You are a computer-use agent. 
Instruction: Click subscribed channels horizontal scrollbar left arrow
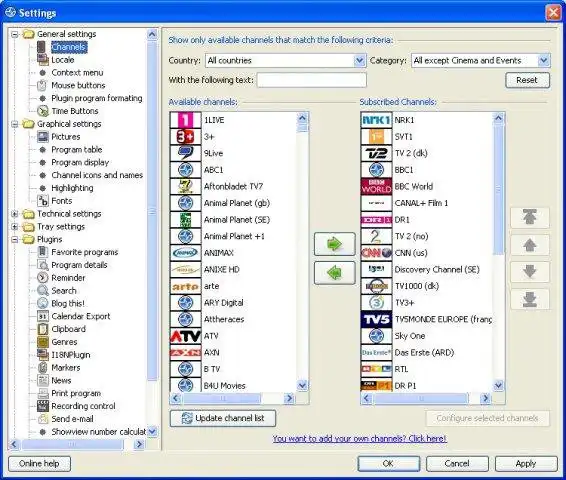click(x=366, y=398)
